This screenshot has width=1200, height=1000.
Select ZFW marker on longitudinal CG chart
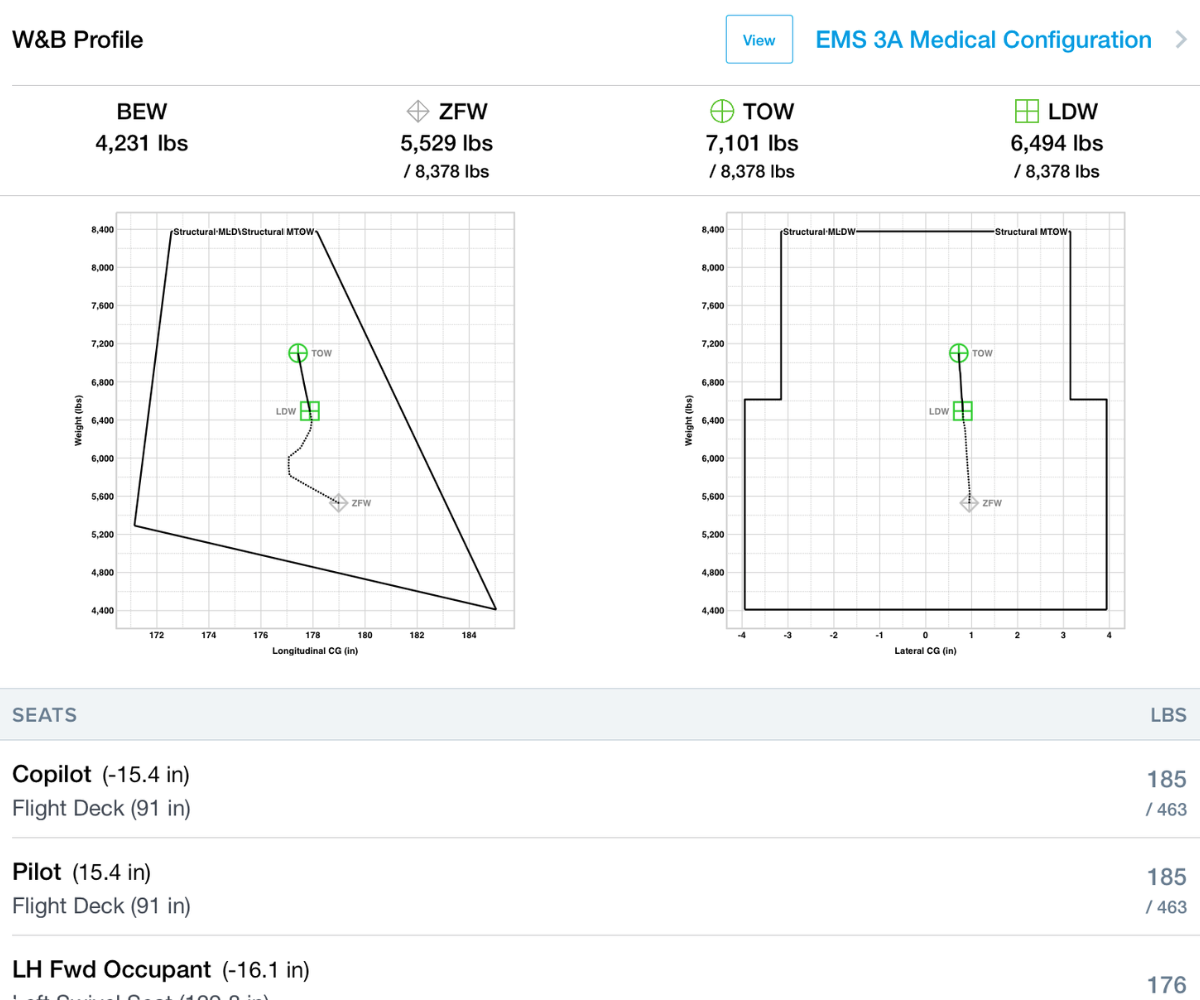pos(339,503)
